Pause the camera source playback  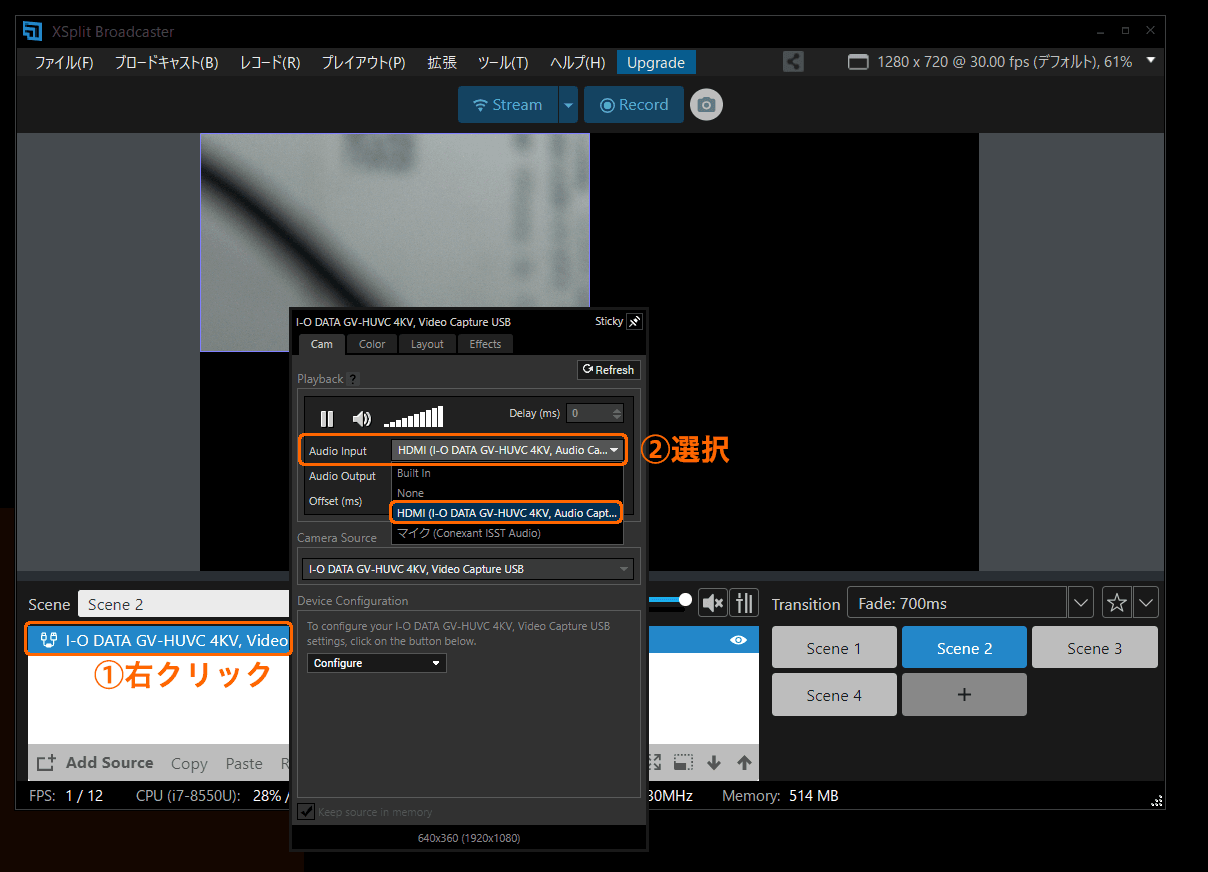[327, 419]
